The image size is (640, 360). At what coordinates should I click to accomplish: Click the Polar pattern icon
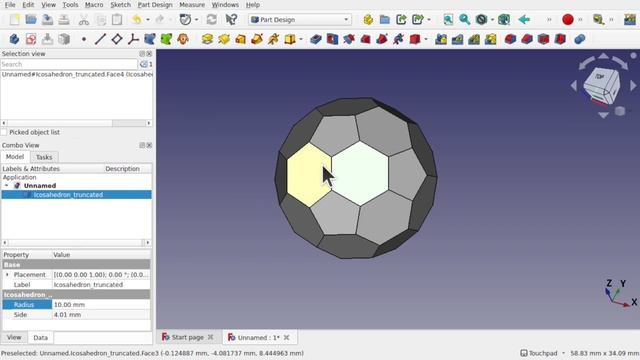coord(474,39)
